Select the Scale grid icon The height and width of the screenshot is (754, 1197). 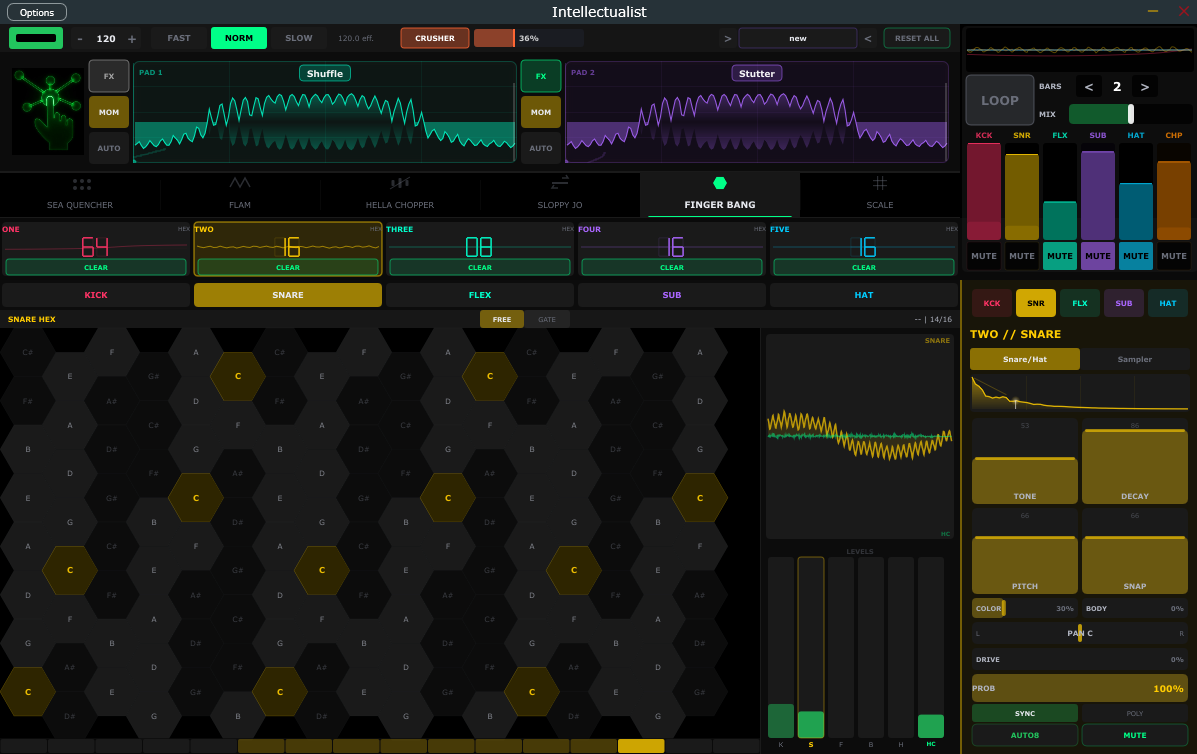880,183
